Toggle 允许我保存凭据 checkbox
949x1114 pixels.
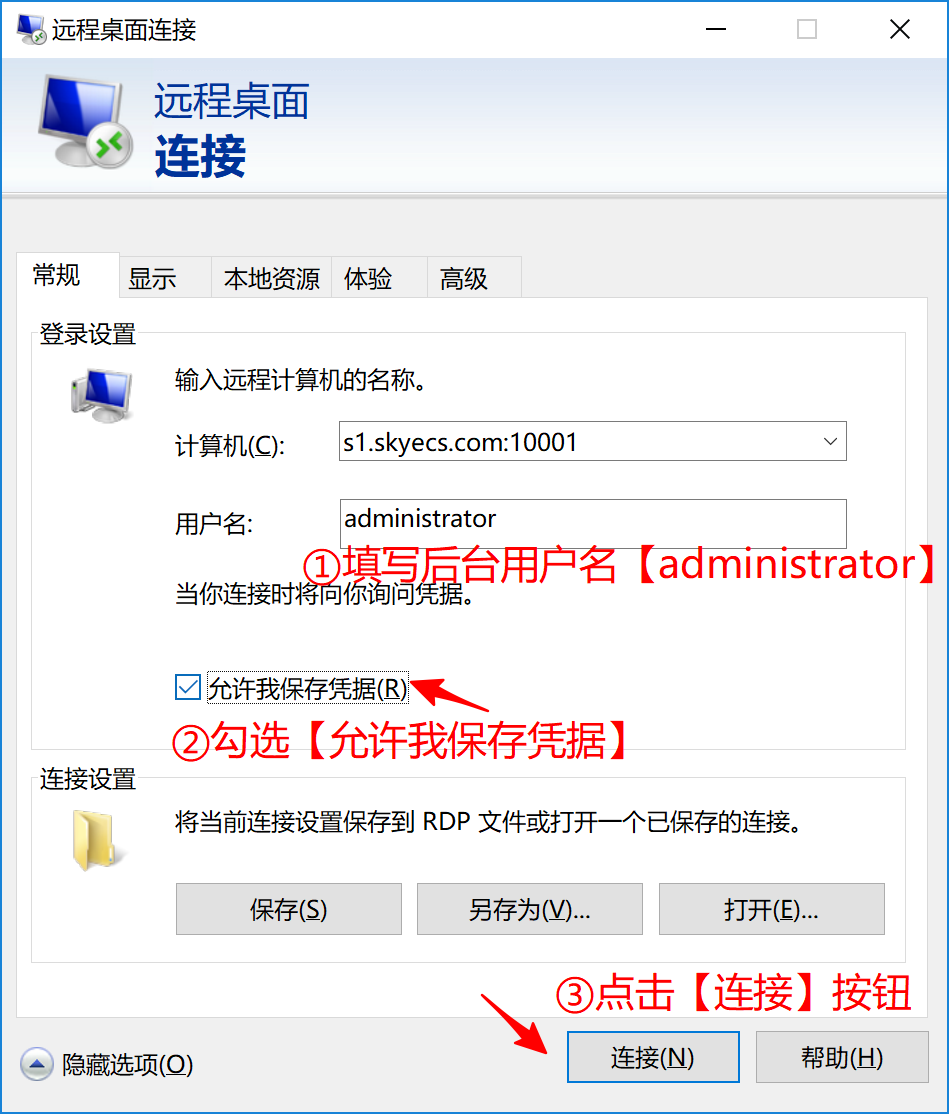[x=188, y=688]
